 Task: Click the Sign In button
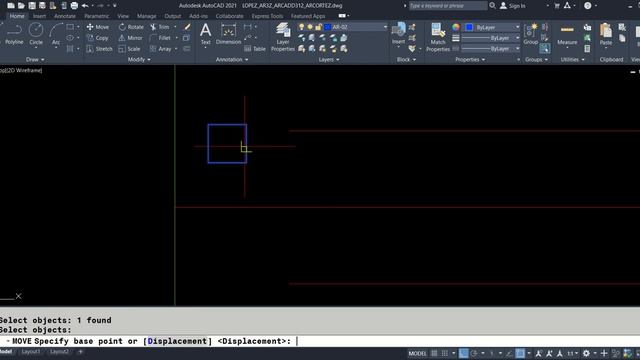(x=513, y=6)
